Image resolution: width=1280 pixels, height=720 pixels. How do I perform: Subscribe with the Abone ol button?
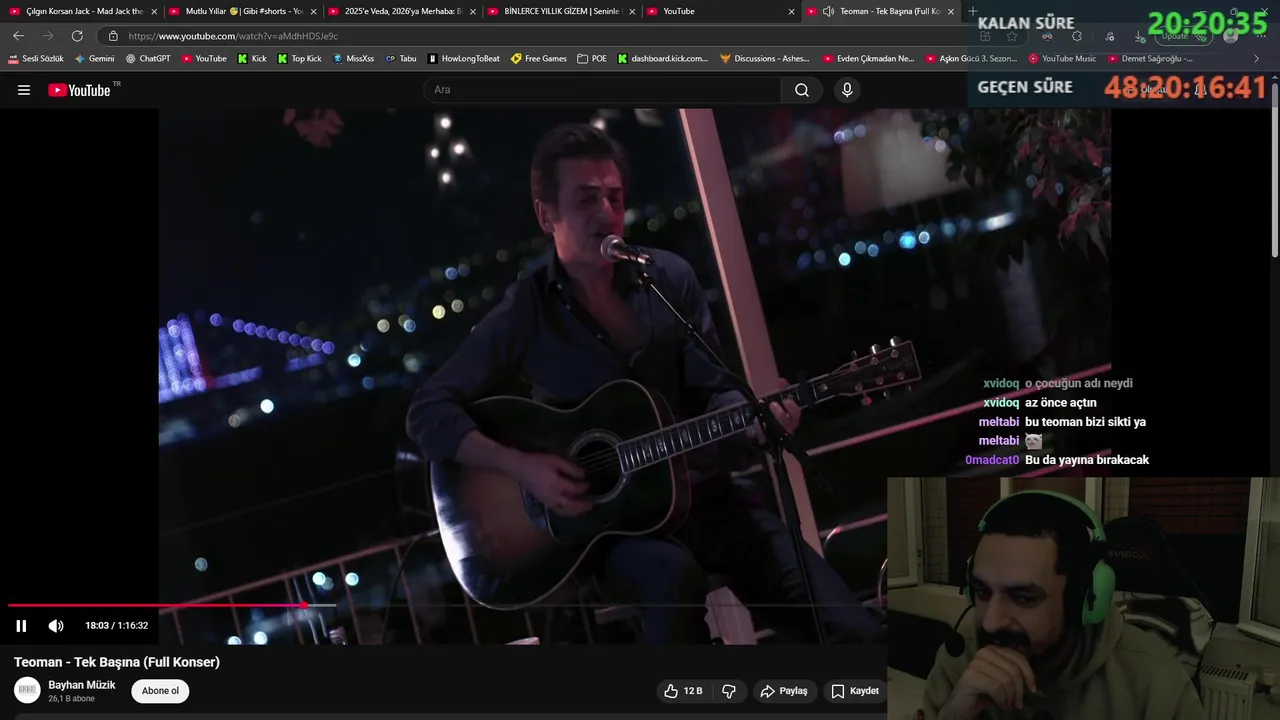pyautogui.click(x=160, y=691)
